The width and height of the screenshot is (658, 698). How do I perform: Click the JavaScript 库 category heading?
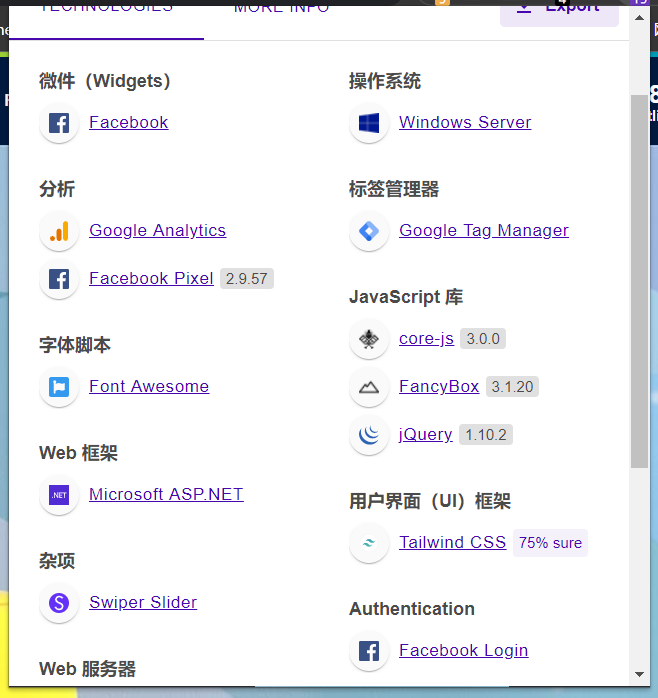pos(406,297)
